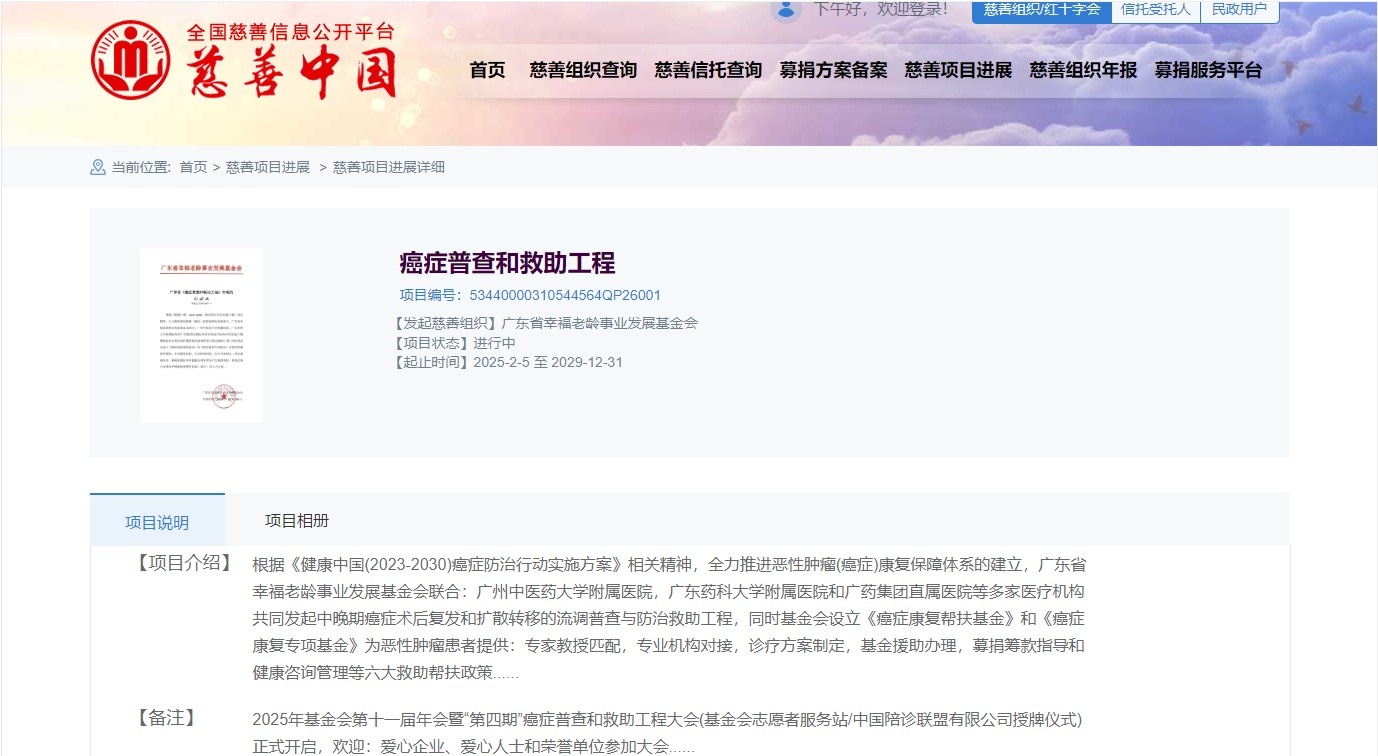Click the 【备注】 section label
This screenshot has width=1378, height=756.
coord(165,718)
